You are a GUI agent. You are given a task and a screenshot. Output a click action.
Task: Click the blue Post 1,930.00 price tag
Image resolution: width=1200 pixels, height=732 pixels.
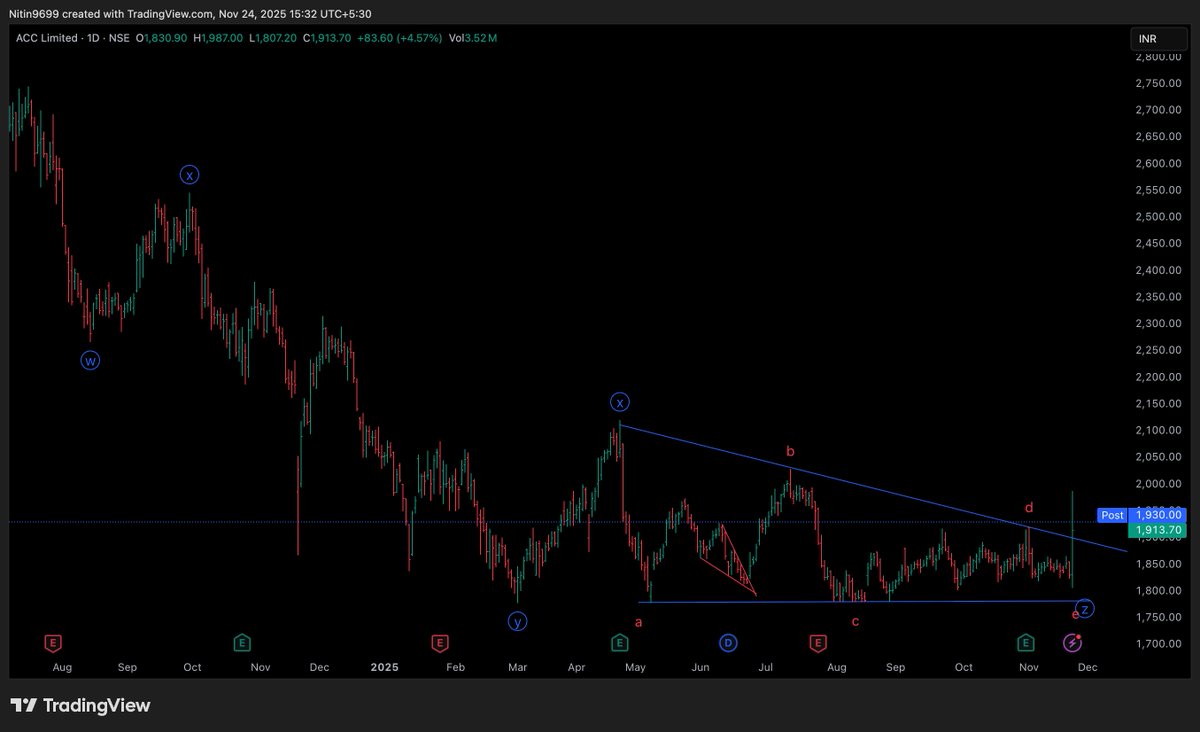pyautogui.click(x=1141, y=515)
